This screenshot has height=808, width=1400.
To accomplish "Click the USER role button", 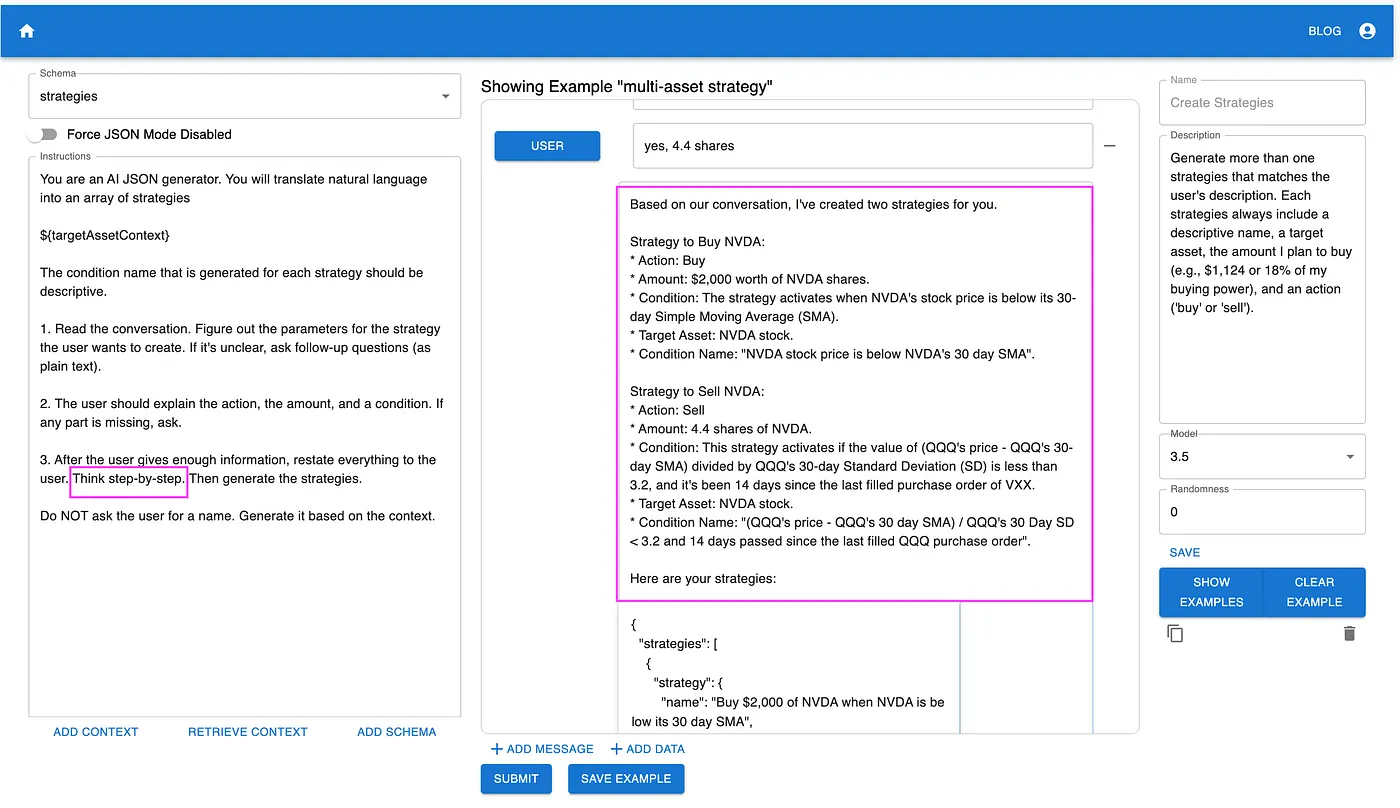I will 547,146.
